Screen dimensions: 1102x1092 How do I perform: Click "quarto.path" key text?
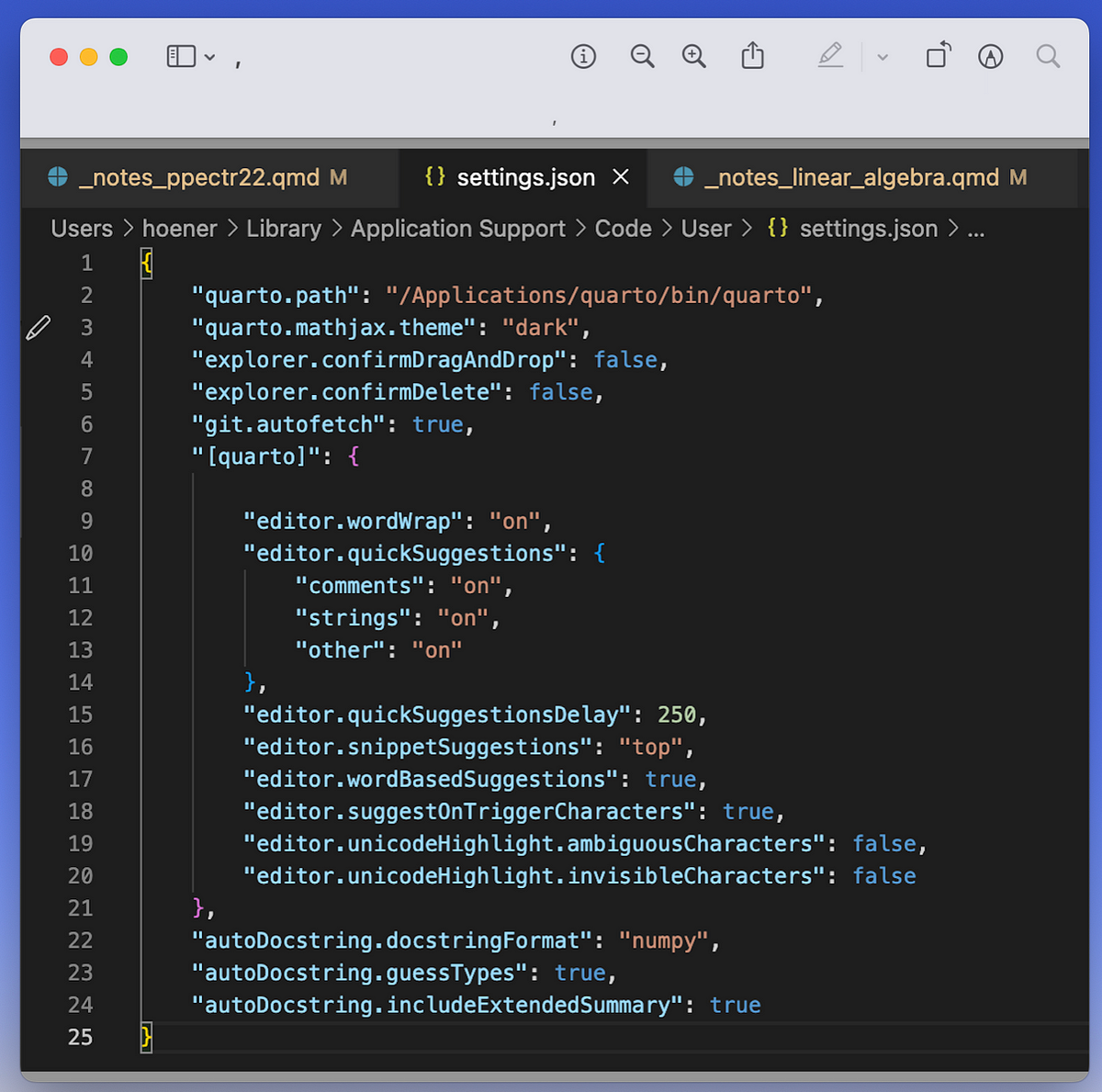click(275, 296)
